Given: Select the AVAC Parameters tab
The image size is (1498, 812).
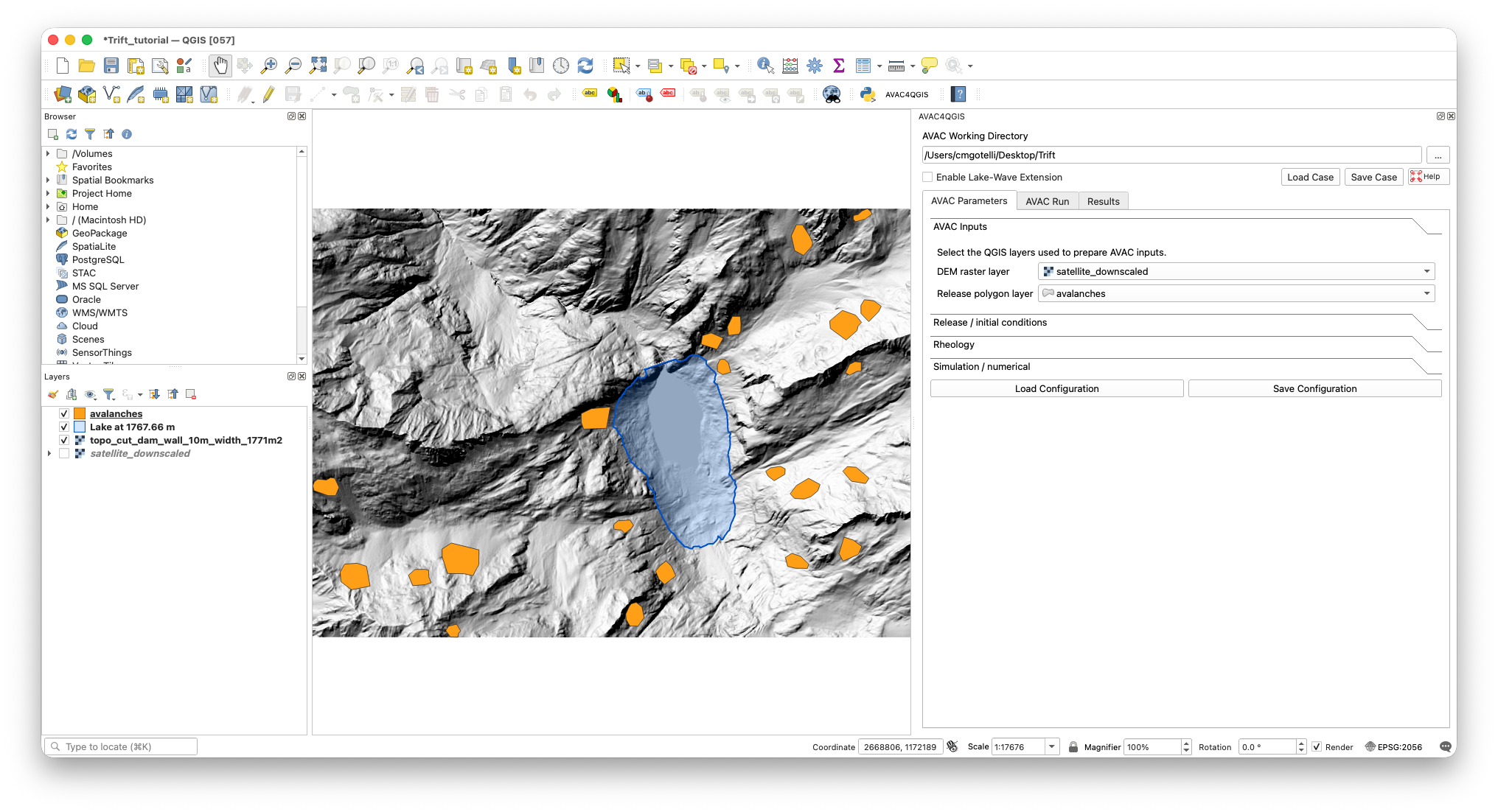Looking at the screenshot, I should click(x=969, y=200).
